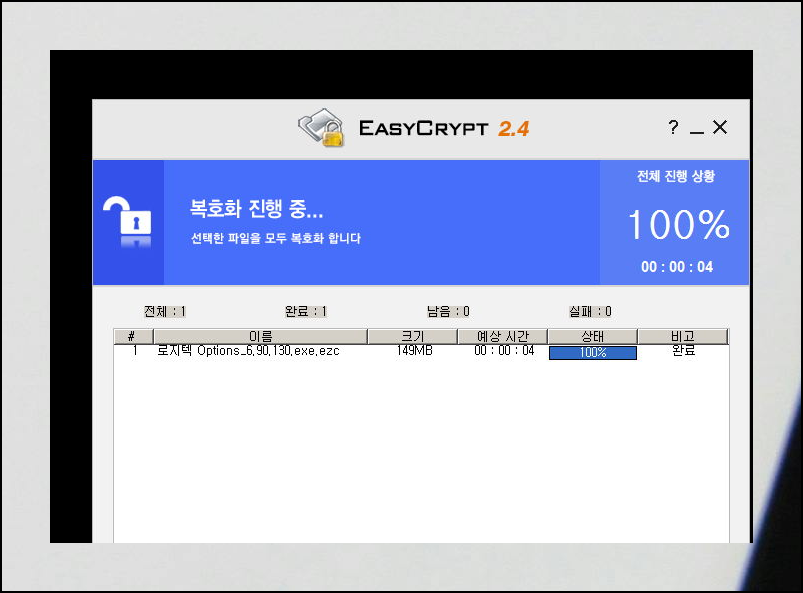Click the EasyCrypt 2.4 title text
803x593 pixels.
(443, 128)
